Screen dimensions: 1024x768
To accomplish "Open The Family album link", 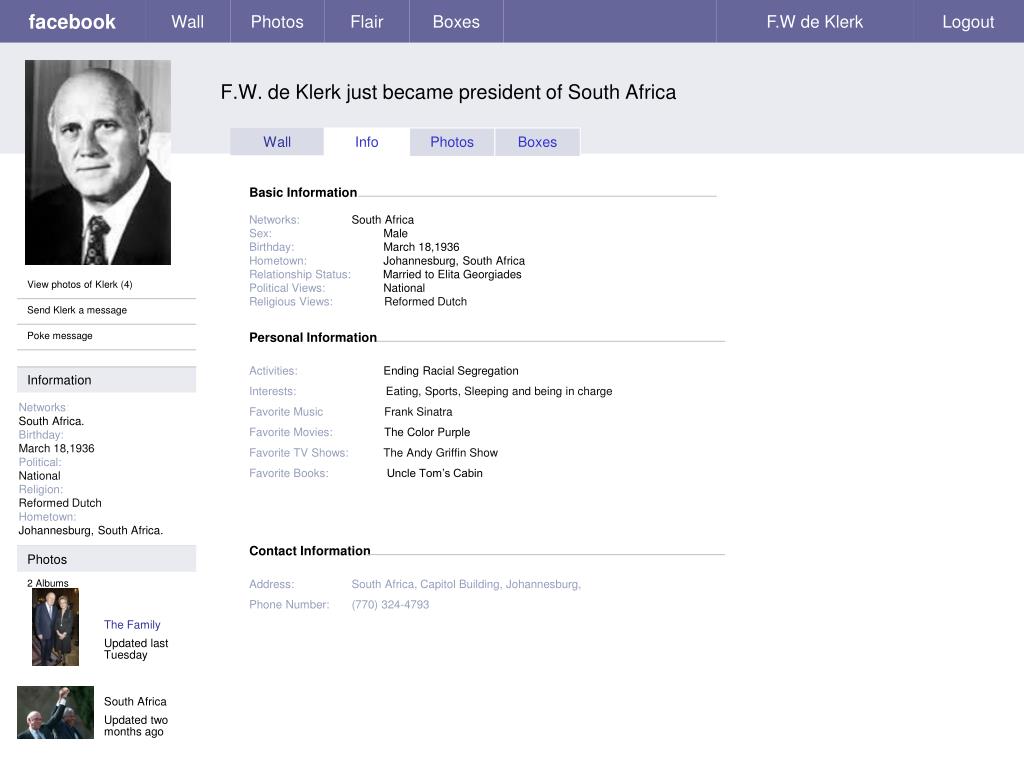I will click(132, 624).
